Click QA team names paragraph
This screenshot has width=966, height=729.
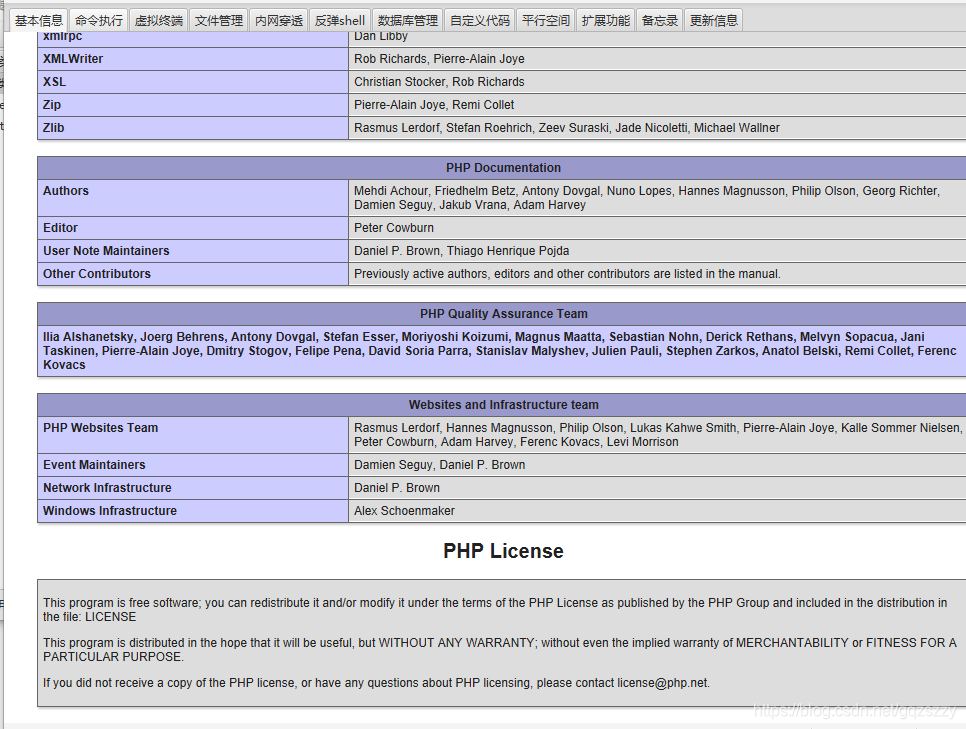tap(502, 351)
